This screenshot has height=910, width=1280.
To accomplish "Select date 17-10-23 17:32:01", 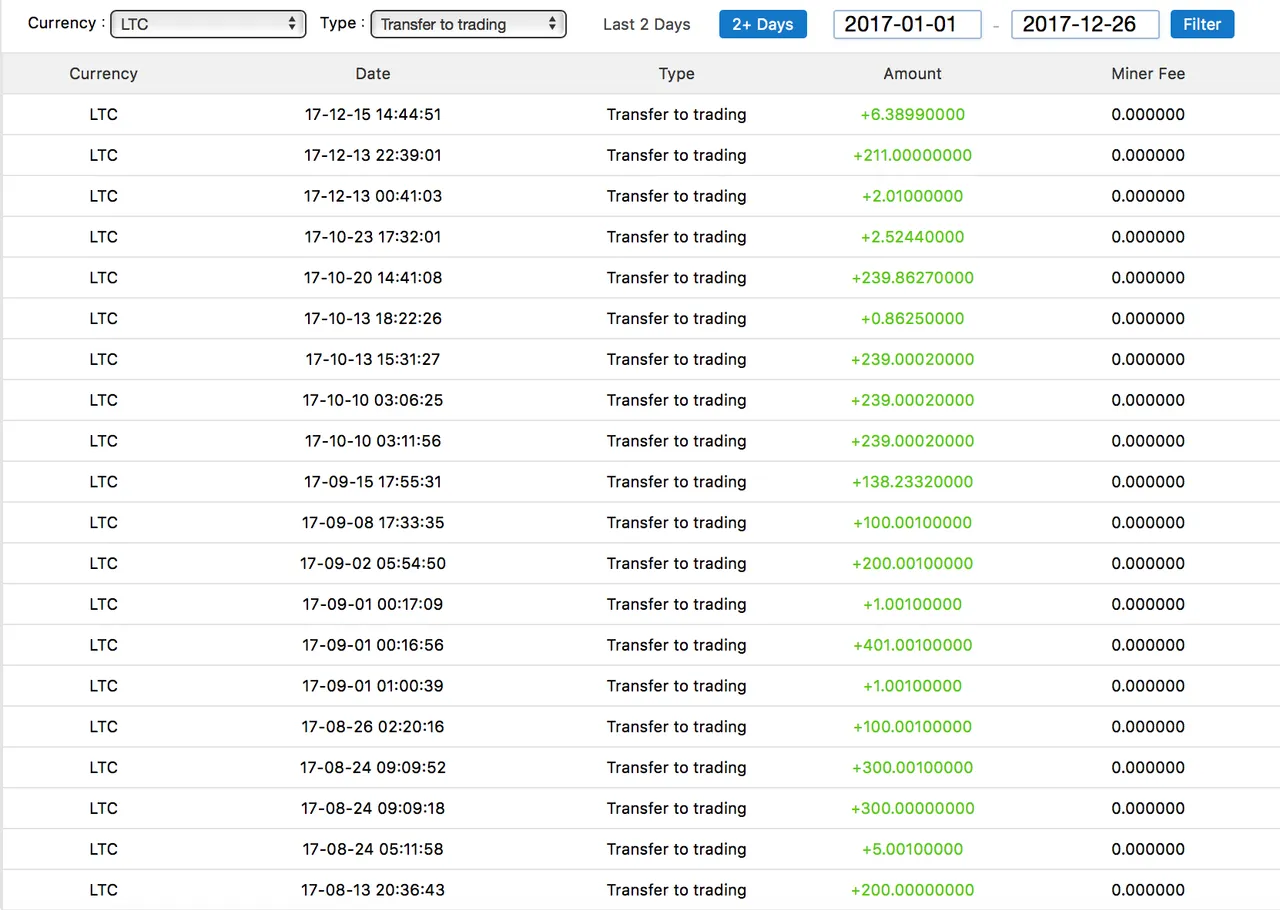I will (x=373, y=237).
